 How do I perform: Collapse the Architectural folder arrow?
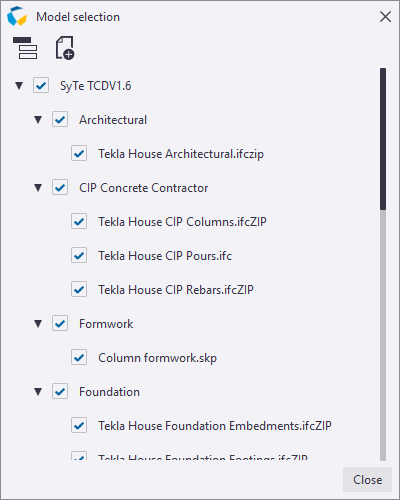(38, 120)
